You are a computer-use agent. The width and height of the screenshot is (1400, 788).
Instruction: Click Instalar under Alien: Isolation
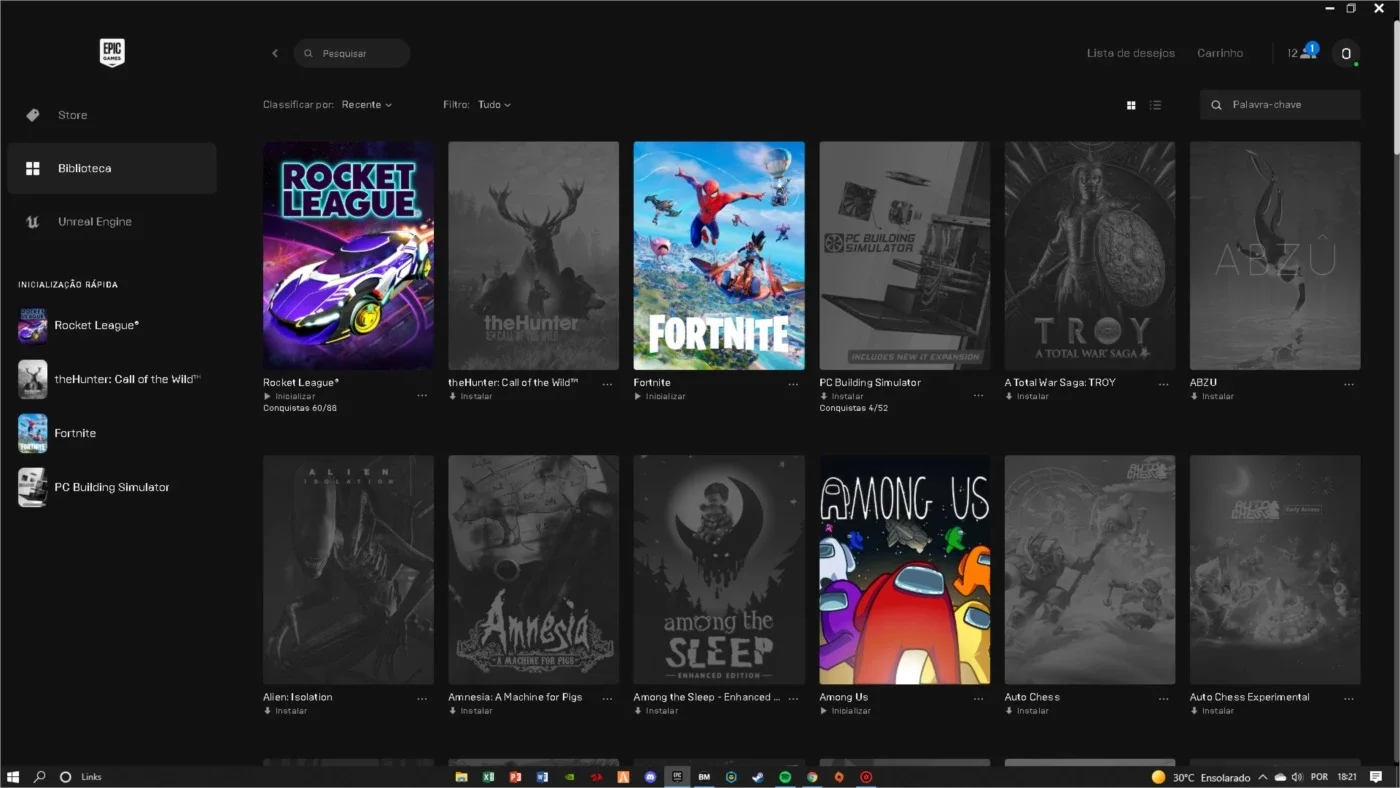tap(285, 711)
